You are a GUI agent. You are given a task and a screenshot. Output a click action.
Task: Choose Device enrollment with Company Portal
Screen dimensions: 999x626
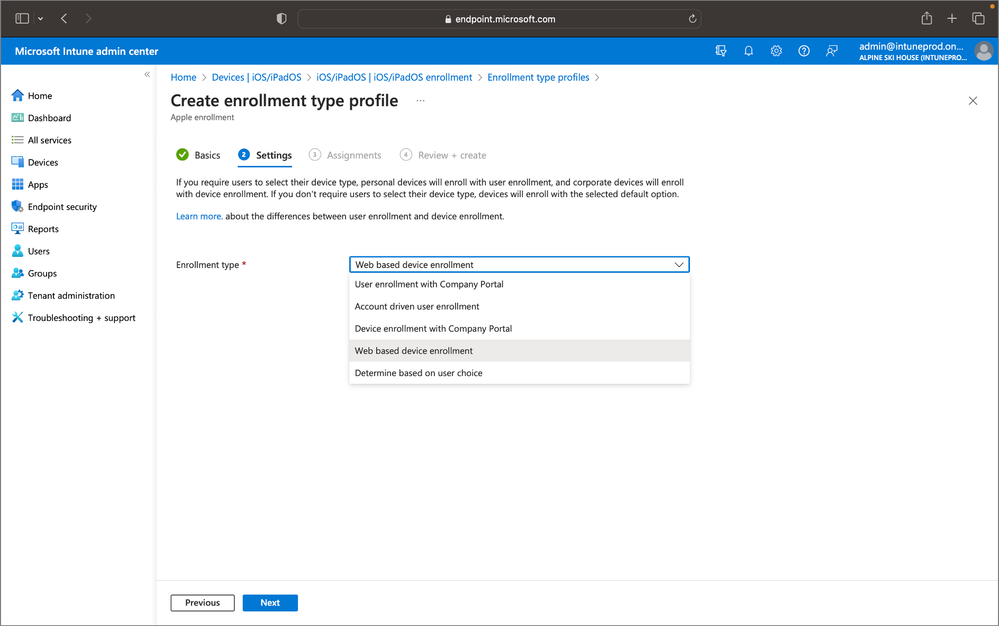point(519,329)
